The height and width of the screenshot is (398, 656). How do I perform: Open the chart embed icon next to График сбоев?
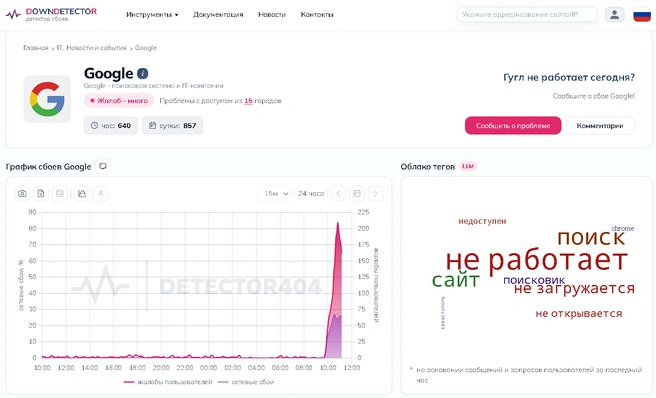pos(102,167)
